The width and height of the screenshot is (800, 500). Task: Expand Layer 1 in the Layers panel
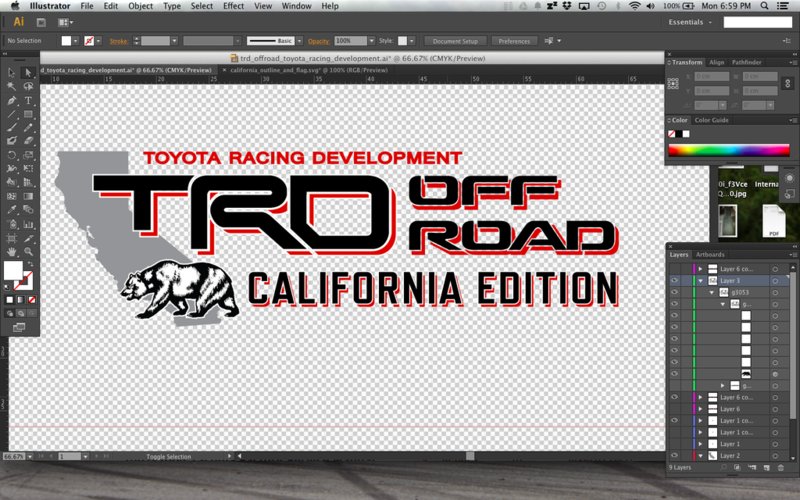pos(701,444)
